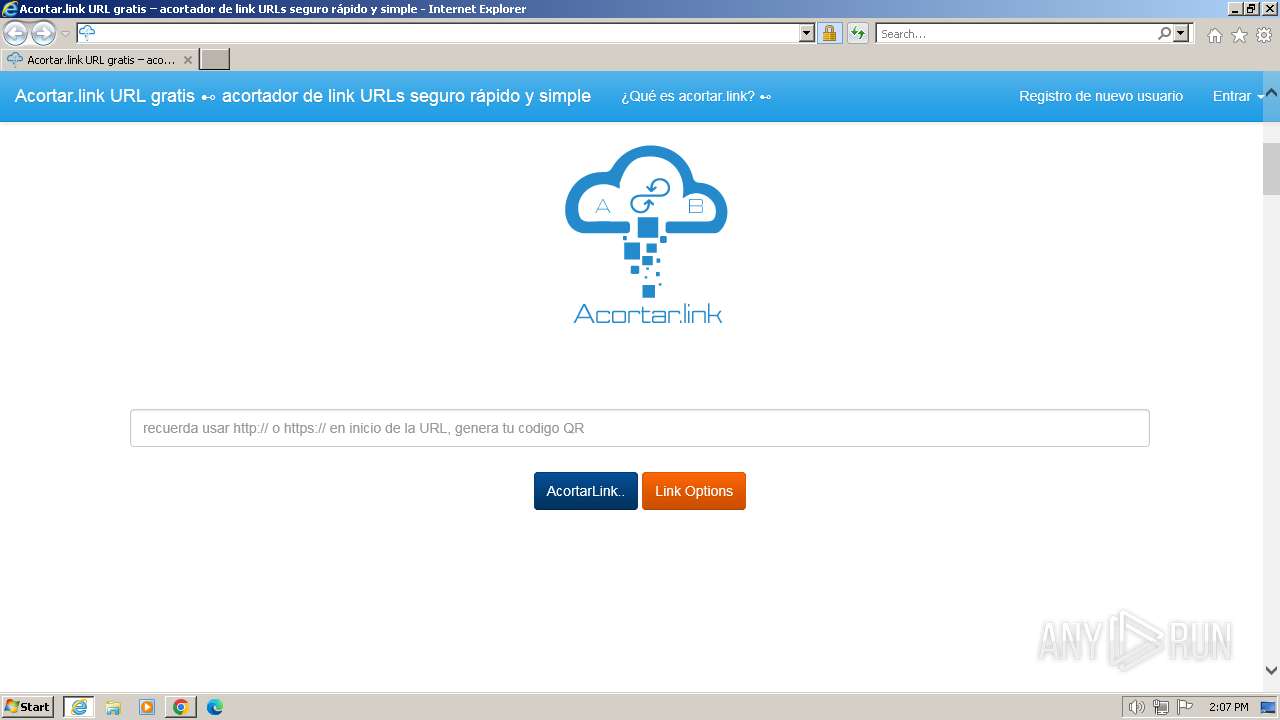Click the Home icon in IE
The height and width of the screenshot is (720, 1280).
[x=1214, y=35]
